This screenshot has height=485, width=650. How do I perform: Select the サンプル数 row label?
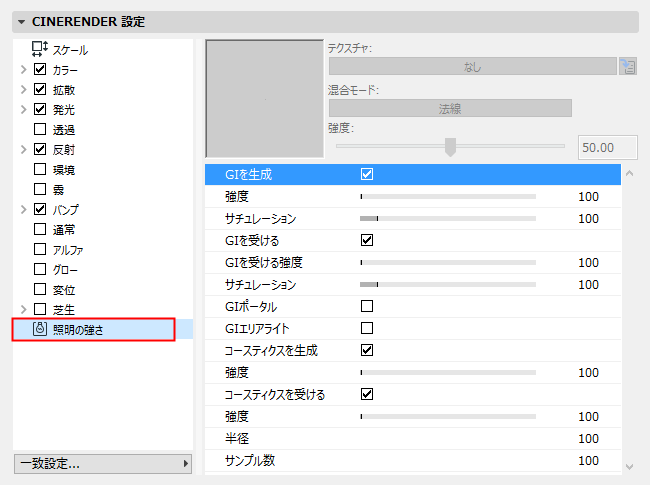[x=250, y=460]
